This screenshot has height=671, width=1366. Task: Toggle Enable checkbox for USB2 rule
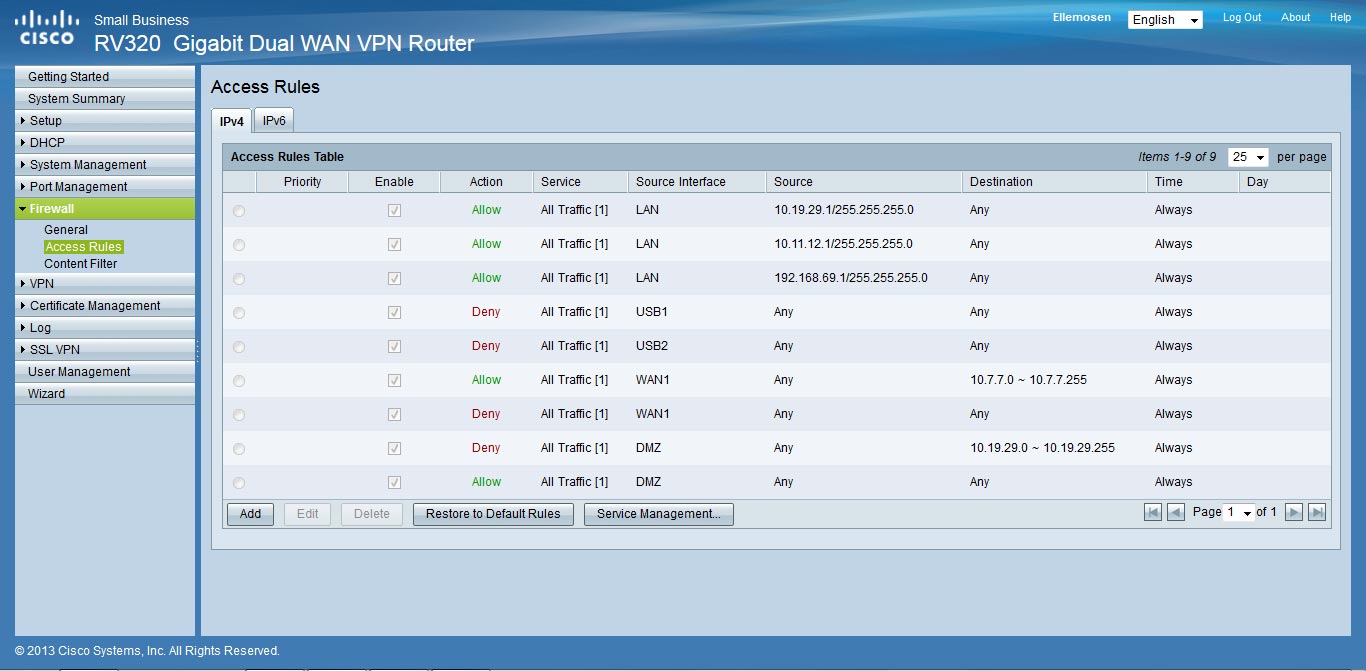coord(394,346)
